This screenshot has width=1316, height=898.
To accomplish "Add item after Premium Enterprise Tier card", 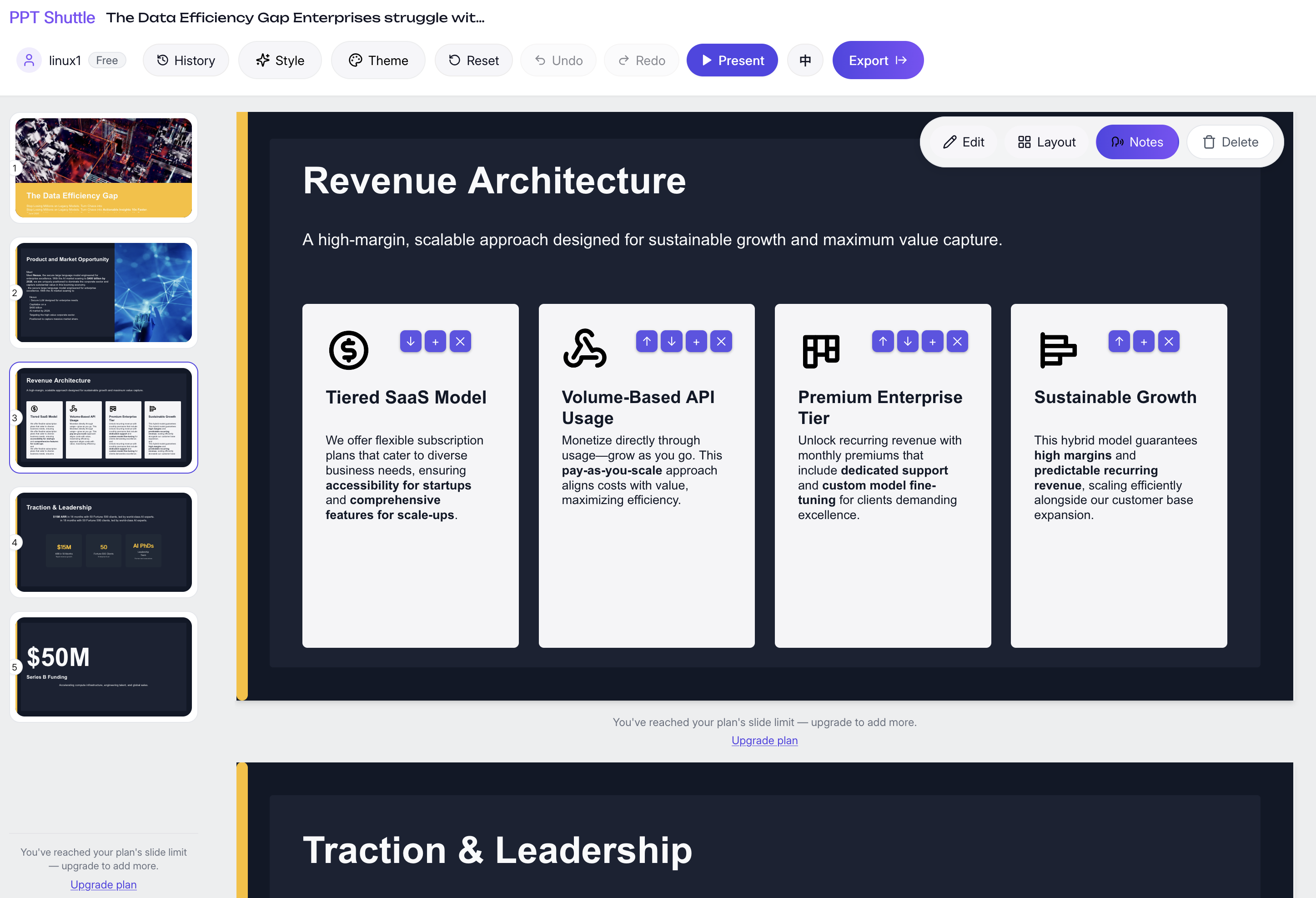I will (933, 342).
